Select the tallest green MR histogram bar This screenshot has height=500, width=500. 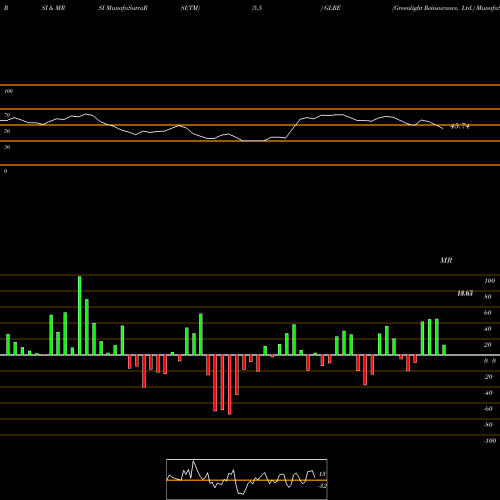pyautogui.click(x=80, y=315)
